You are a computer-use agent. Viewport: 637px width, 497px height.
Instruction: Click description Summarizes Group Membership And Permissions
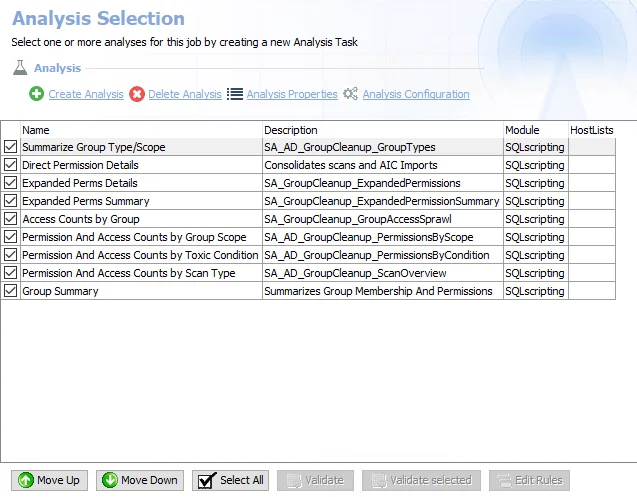click(x=378, y=291)
